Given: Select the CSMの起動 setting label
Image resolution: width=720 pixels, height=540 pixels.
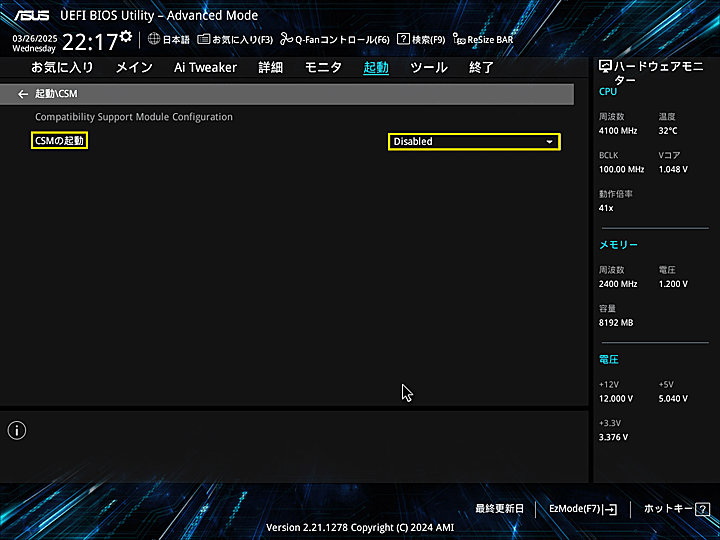Looking at the screenshot, I should [x=59, y=141].
